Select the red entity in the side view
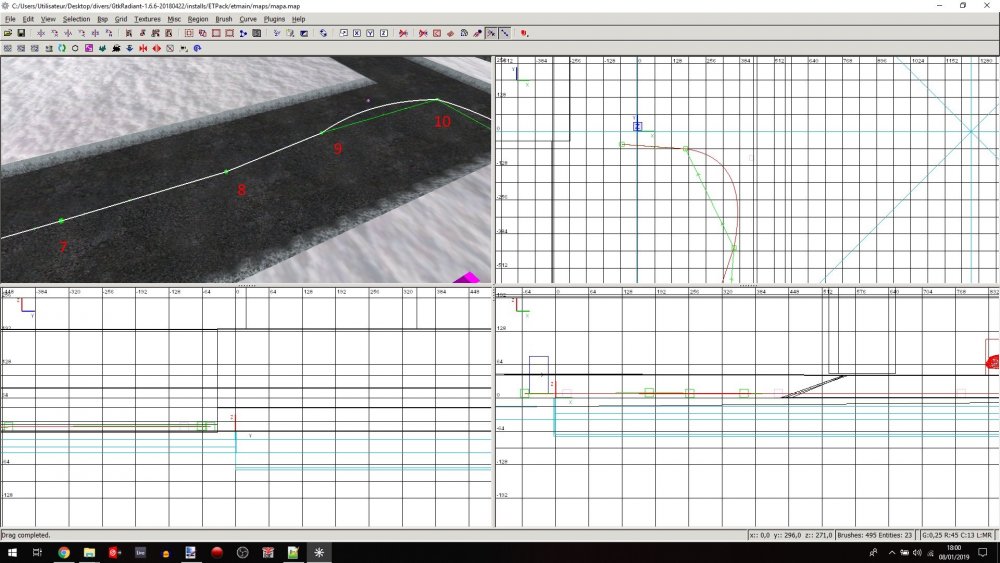 point(993,362)
